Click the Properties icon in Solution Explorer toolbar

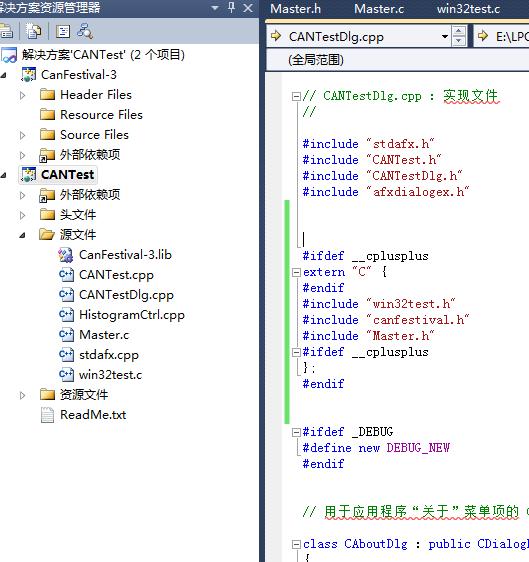point(6,32)
